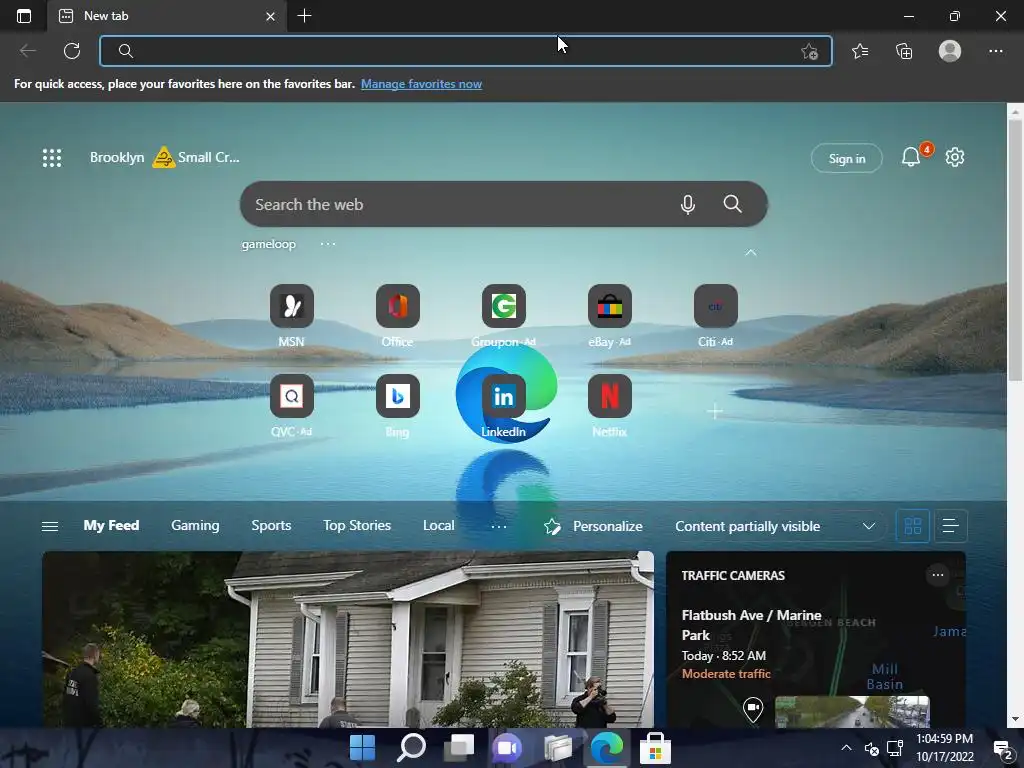Open the house news story image

tap(348, 639)
